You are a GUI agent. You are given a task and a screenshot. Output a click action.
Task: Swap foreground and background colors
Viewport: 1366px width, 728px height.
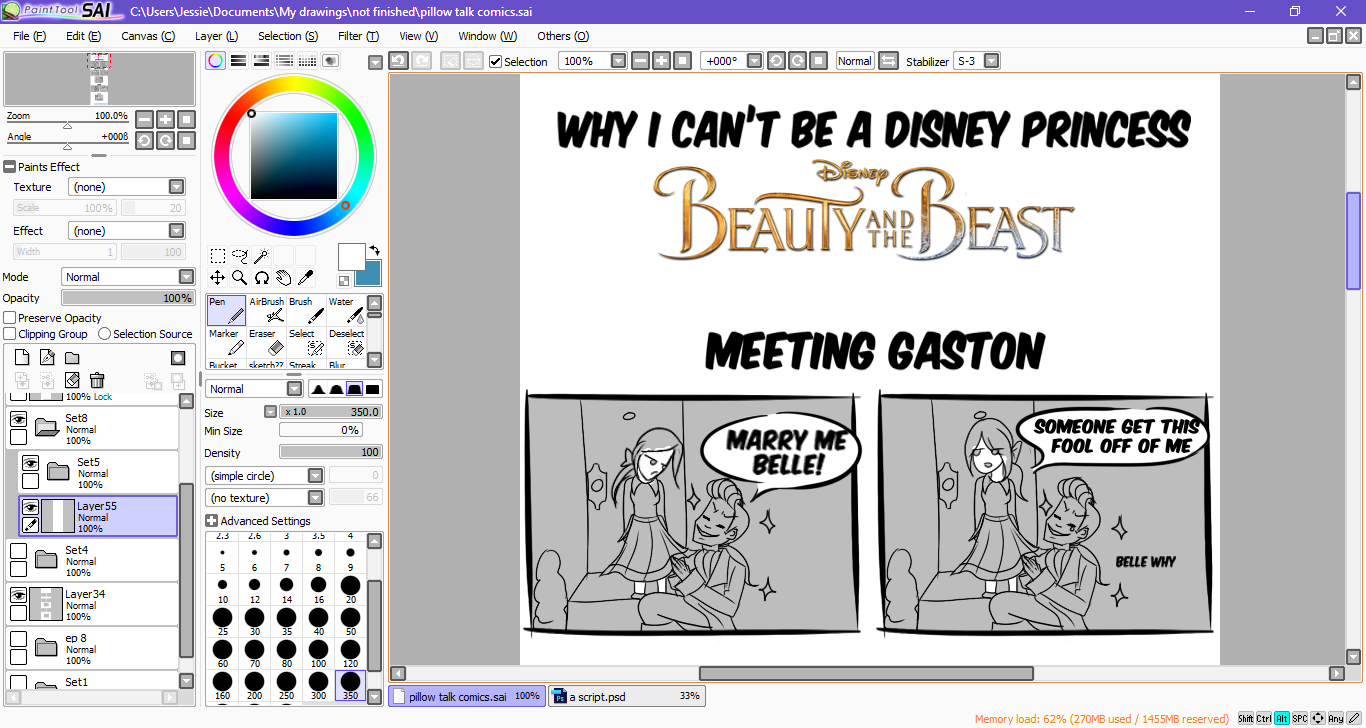tap(374, 250)
